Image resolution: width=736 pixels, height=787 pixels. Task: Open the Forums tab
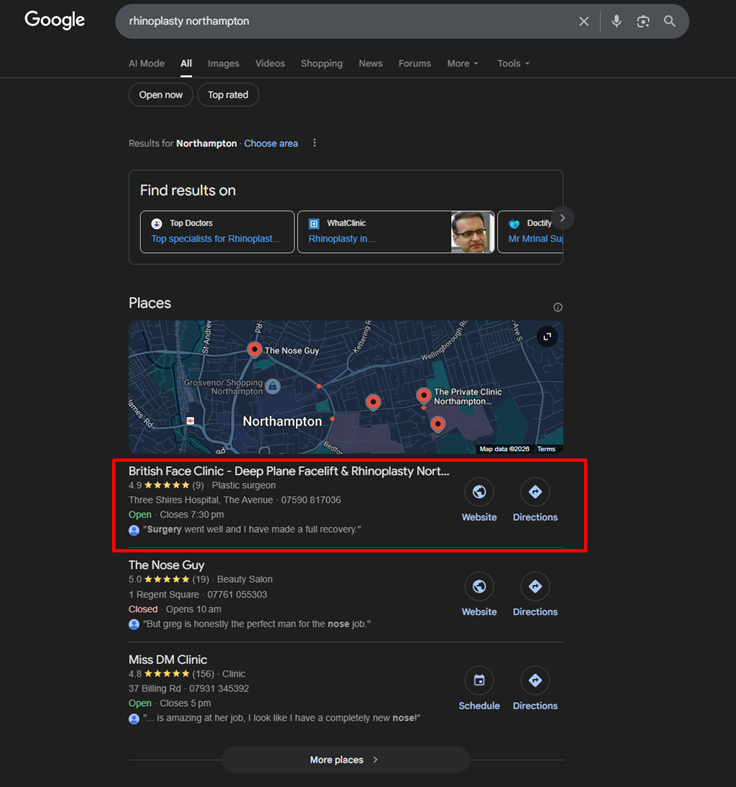pyautogui.click(x=415, y=64)
